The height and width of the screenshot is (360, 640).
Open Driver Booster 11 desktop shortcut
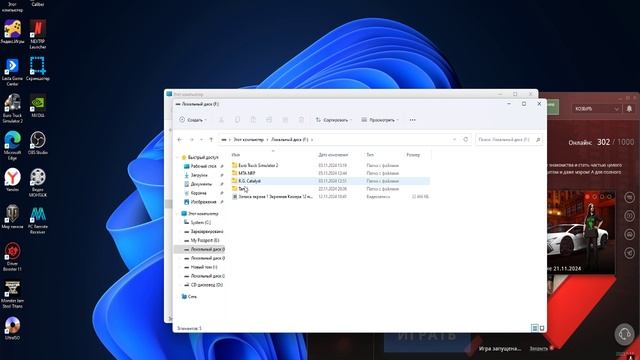[x=12, y=257]
